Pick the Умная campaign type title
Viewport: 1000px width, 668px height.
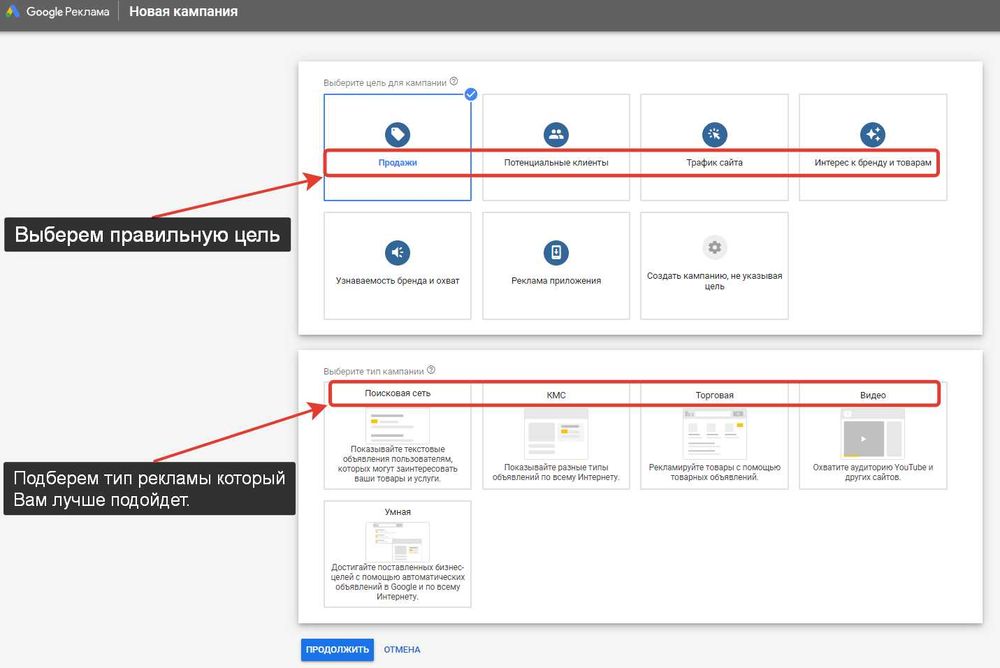[397, 512]
